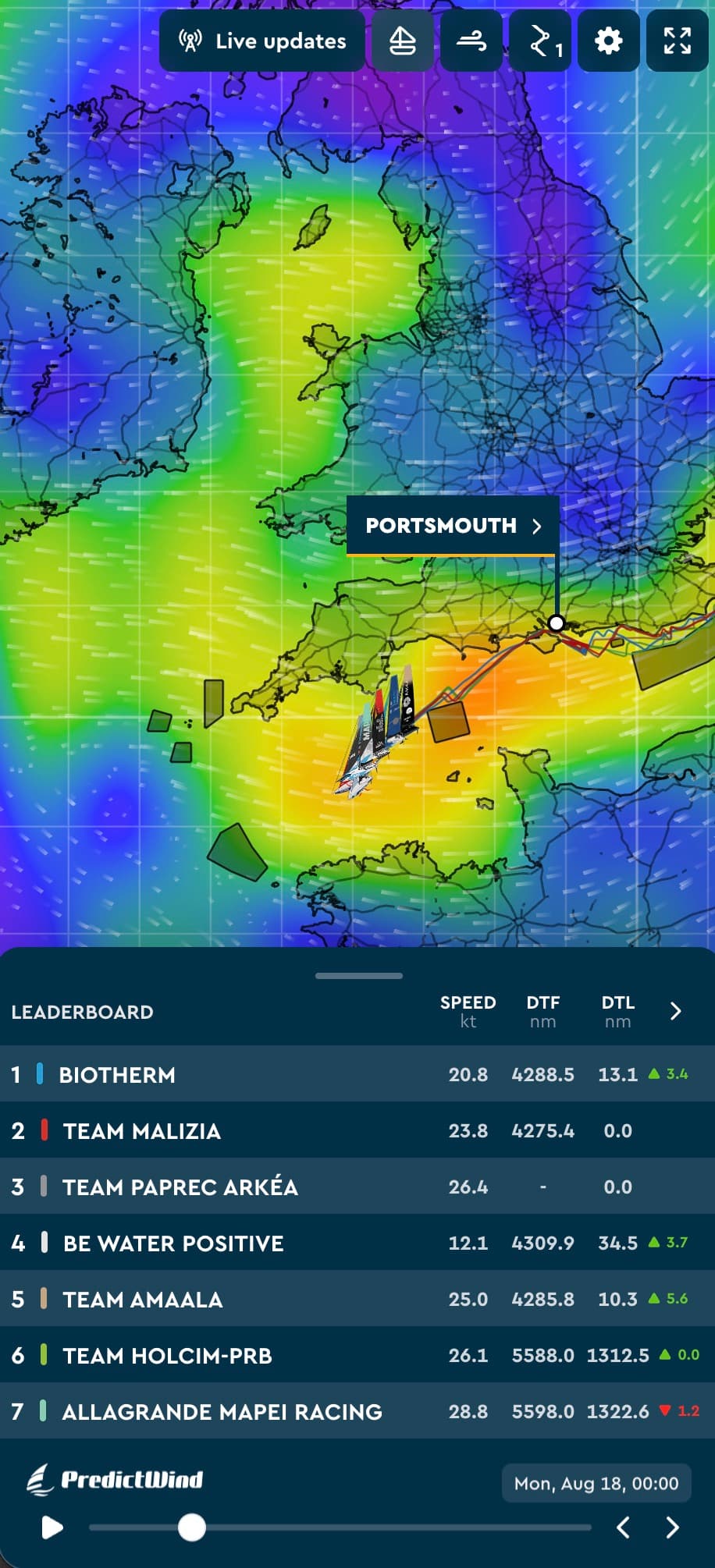The height and width of the screenshot is (1568, 715).
Task: Open the route tracks icon
Action: 540,41
